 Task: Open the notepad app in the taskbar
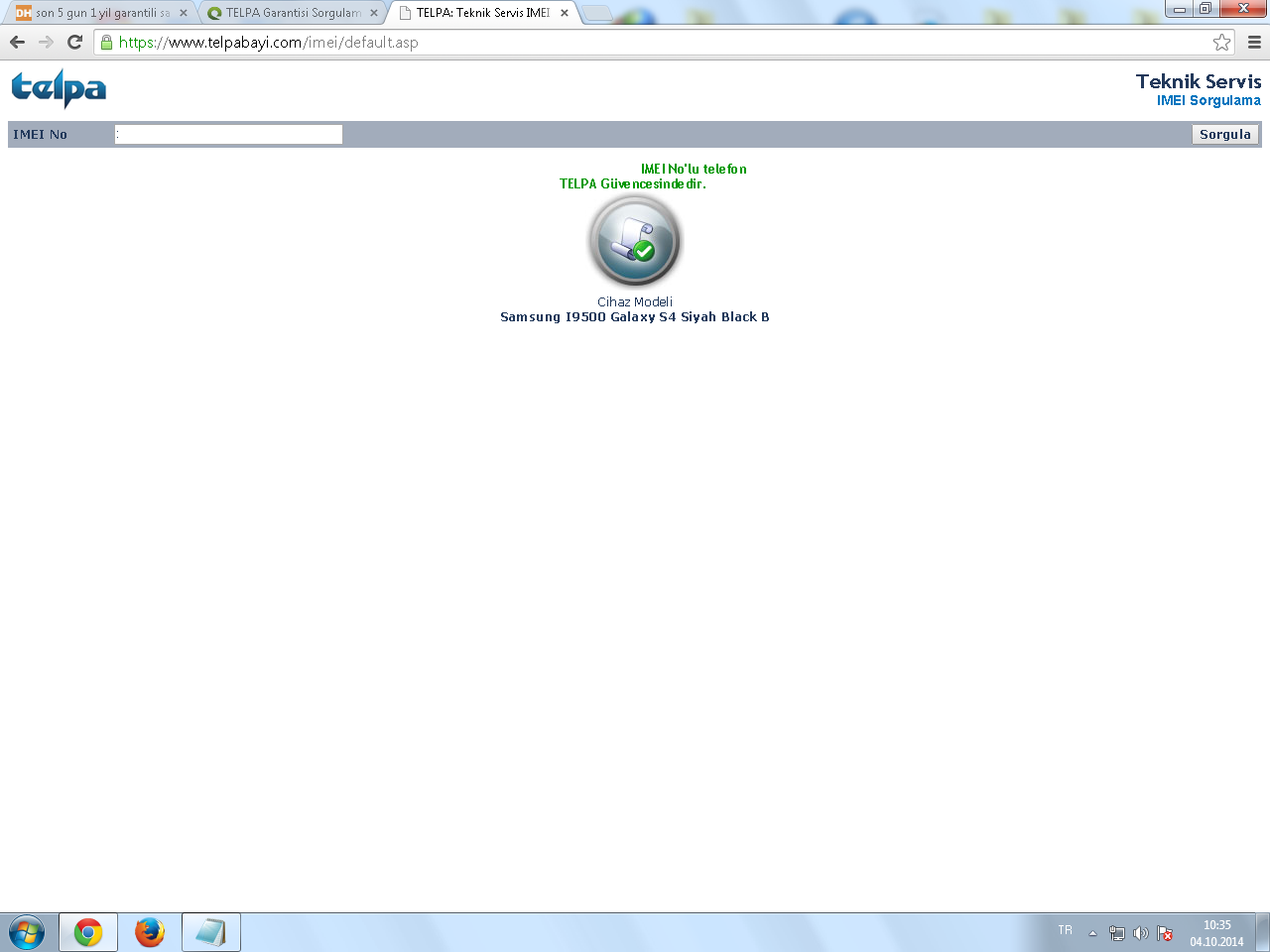pyautogui.click(x=211, y=932)
